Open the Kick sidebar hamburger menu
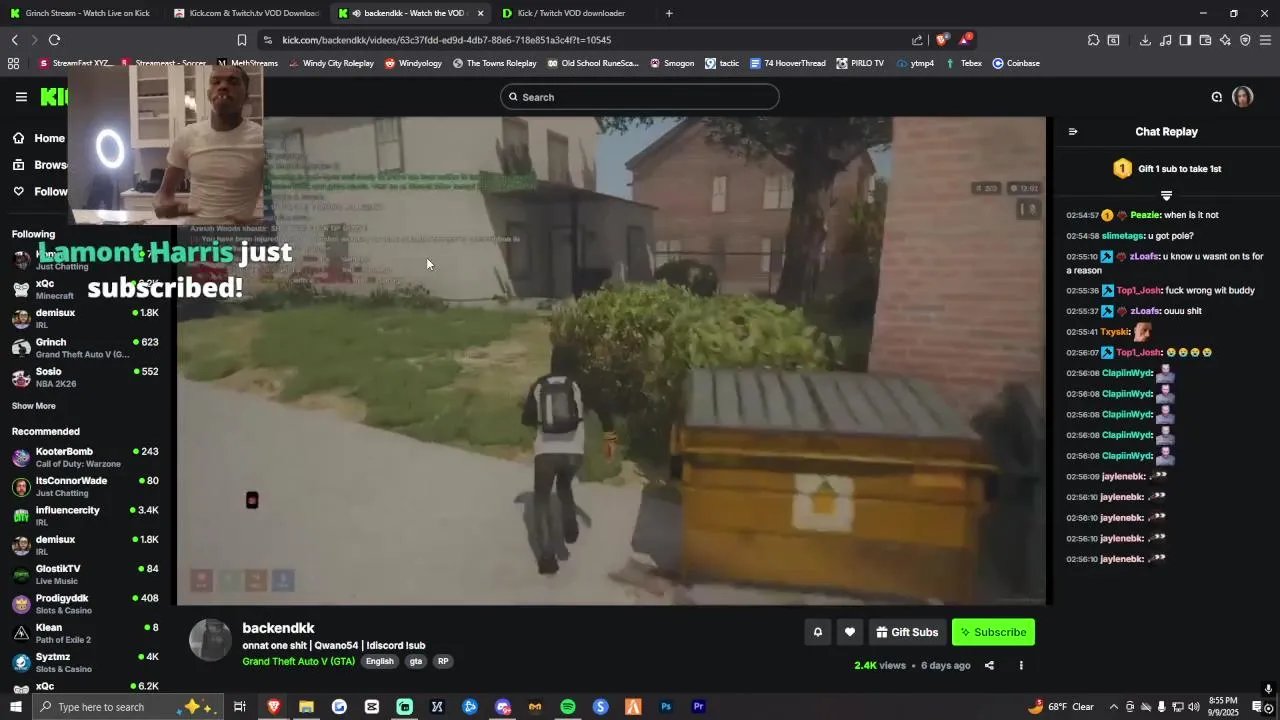This screenshot has width=1280, height=720. (21, 97)
